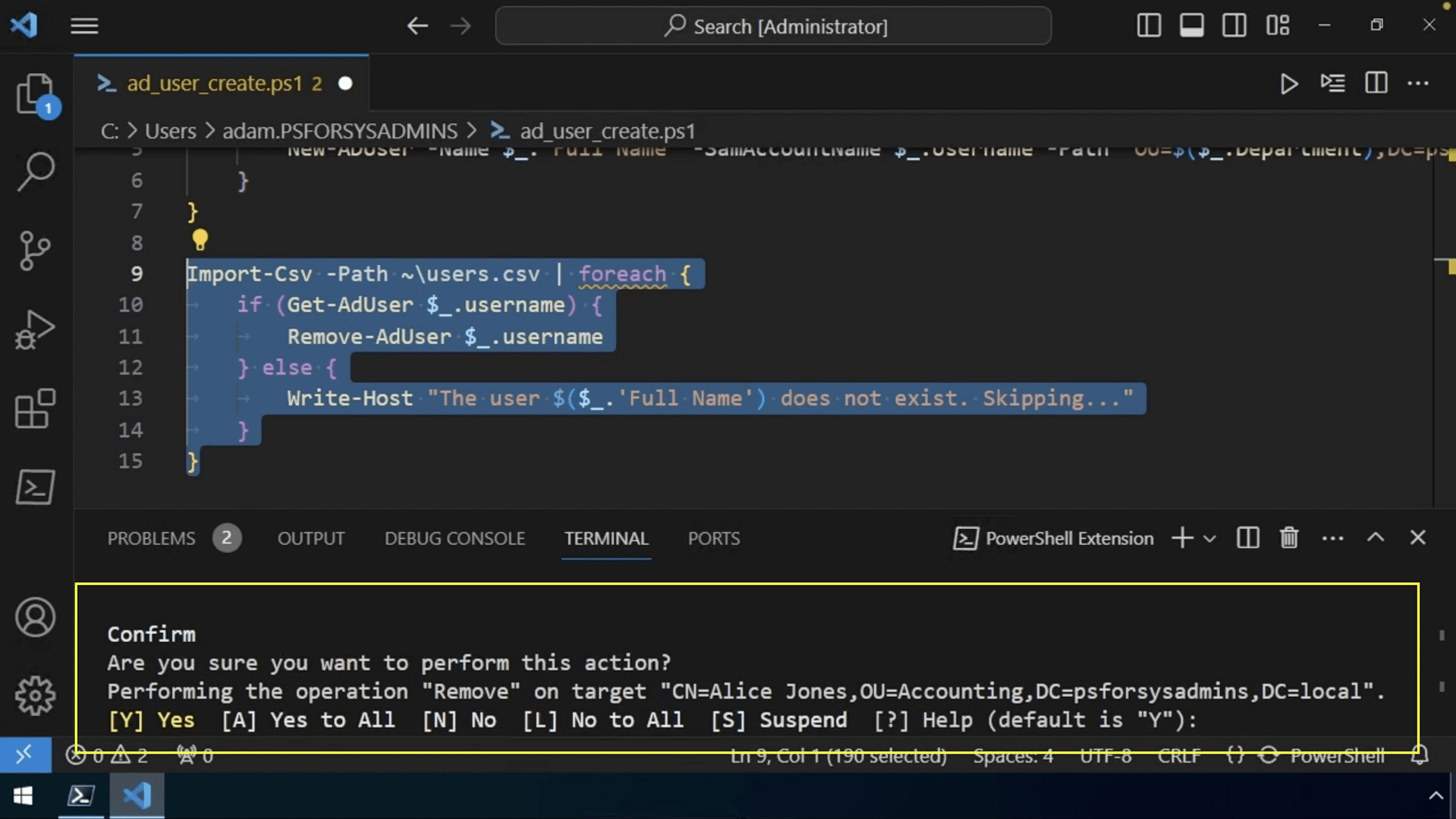Open editor More Actions menu
The height and width of the screenshot is (819, 1456).
coord(1418,83)
